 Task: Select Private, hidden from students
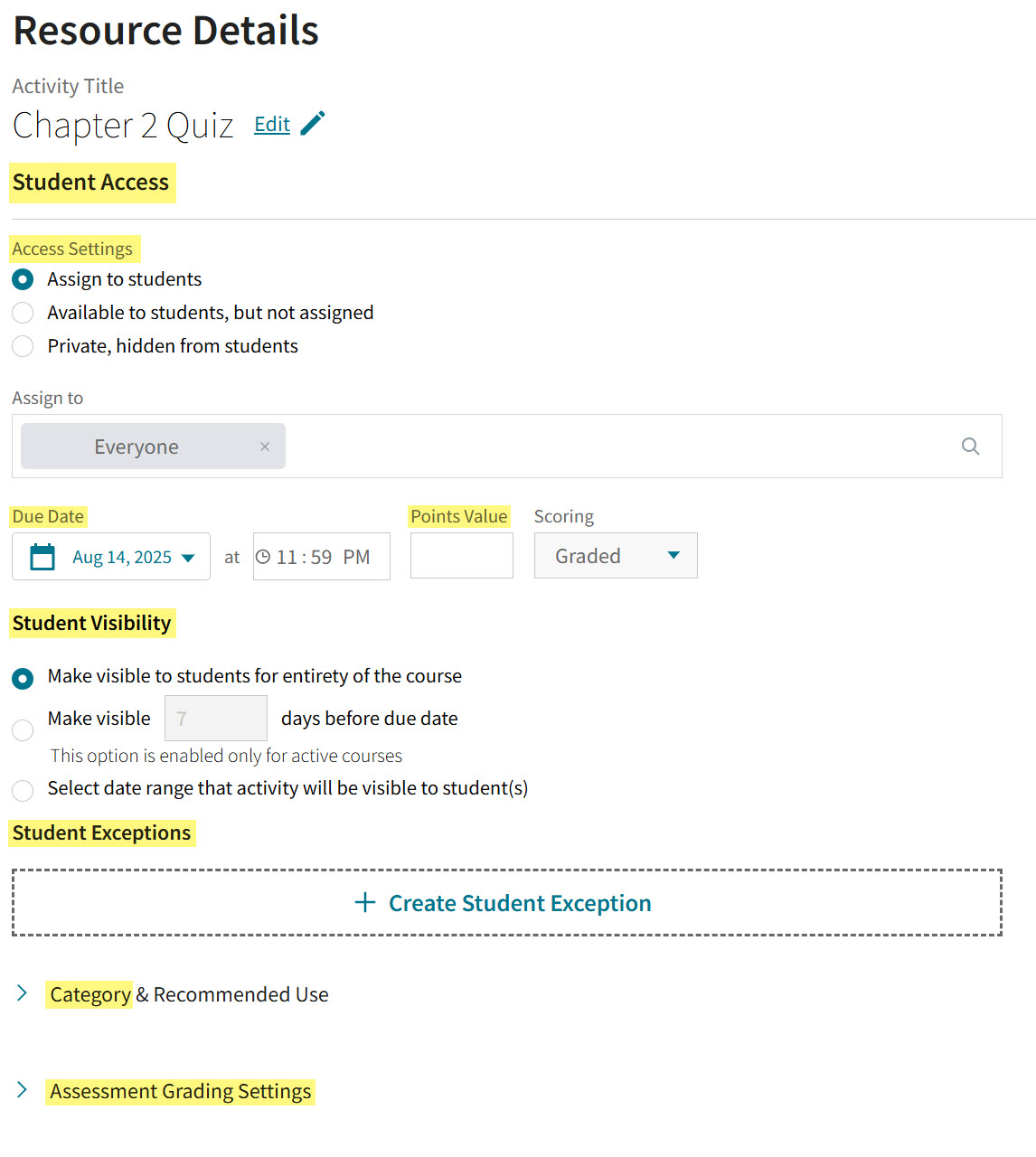pos(22,346)
